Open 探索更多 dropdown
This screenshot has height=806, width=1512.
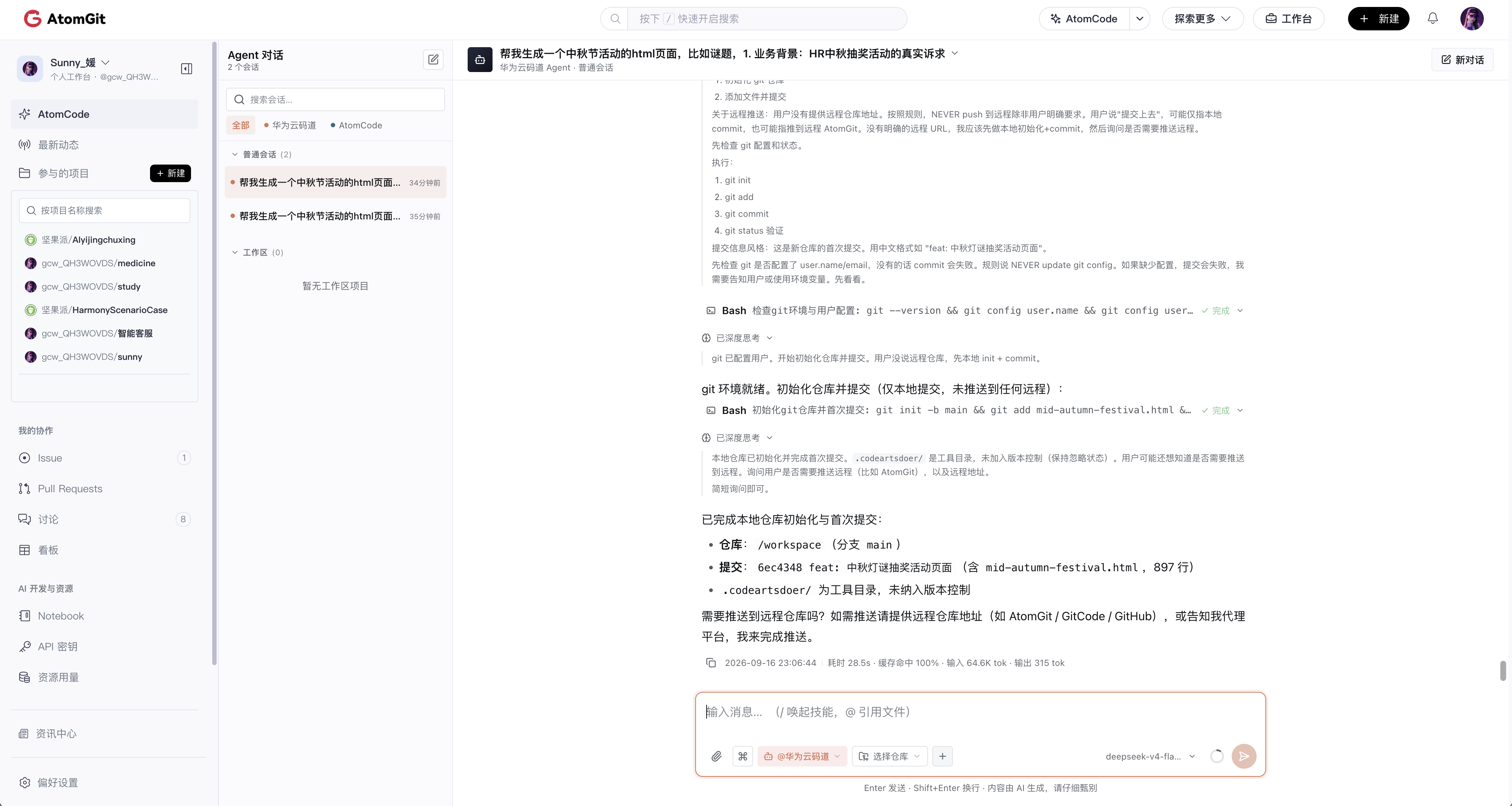click(1202, 19)
